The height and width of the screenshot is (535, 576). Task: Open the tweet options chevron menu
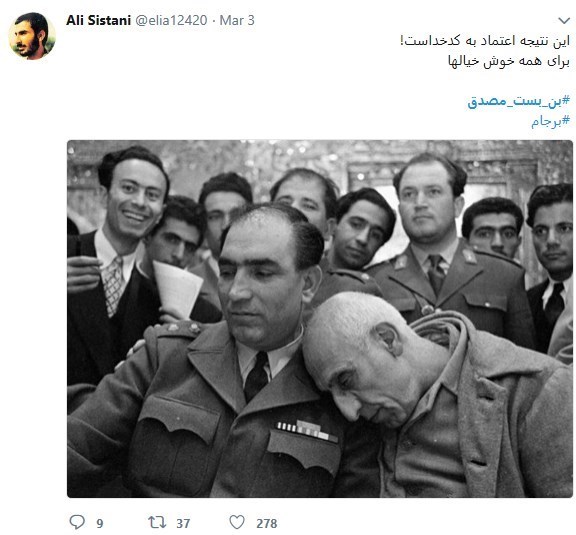click(x=564, y=20)
